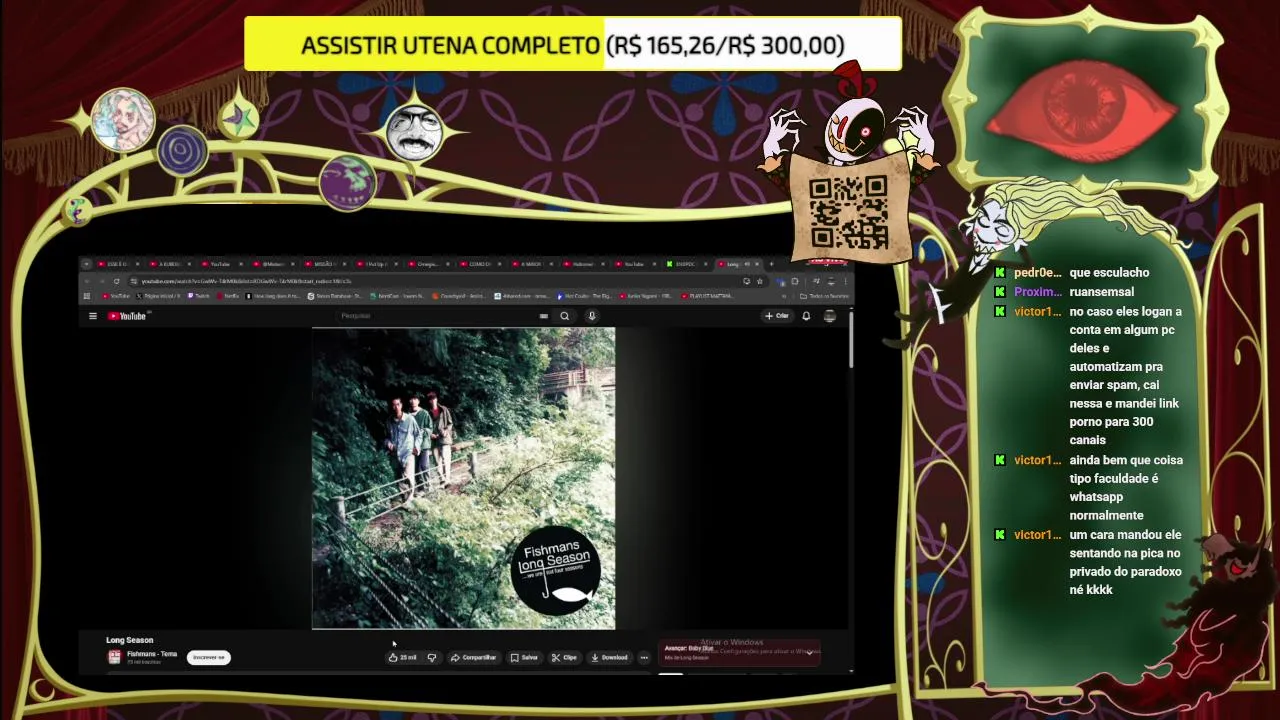Image resolution: width=1280 pixels, height=720 pixels.
Task: Go to YouTube home via logo
Action: (128, 316)
